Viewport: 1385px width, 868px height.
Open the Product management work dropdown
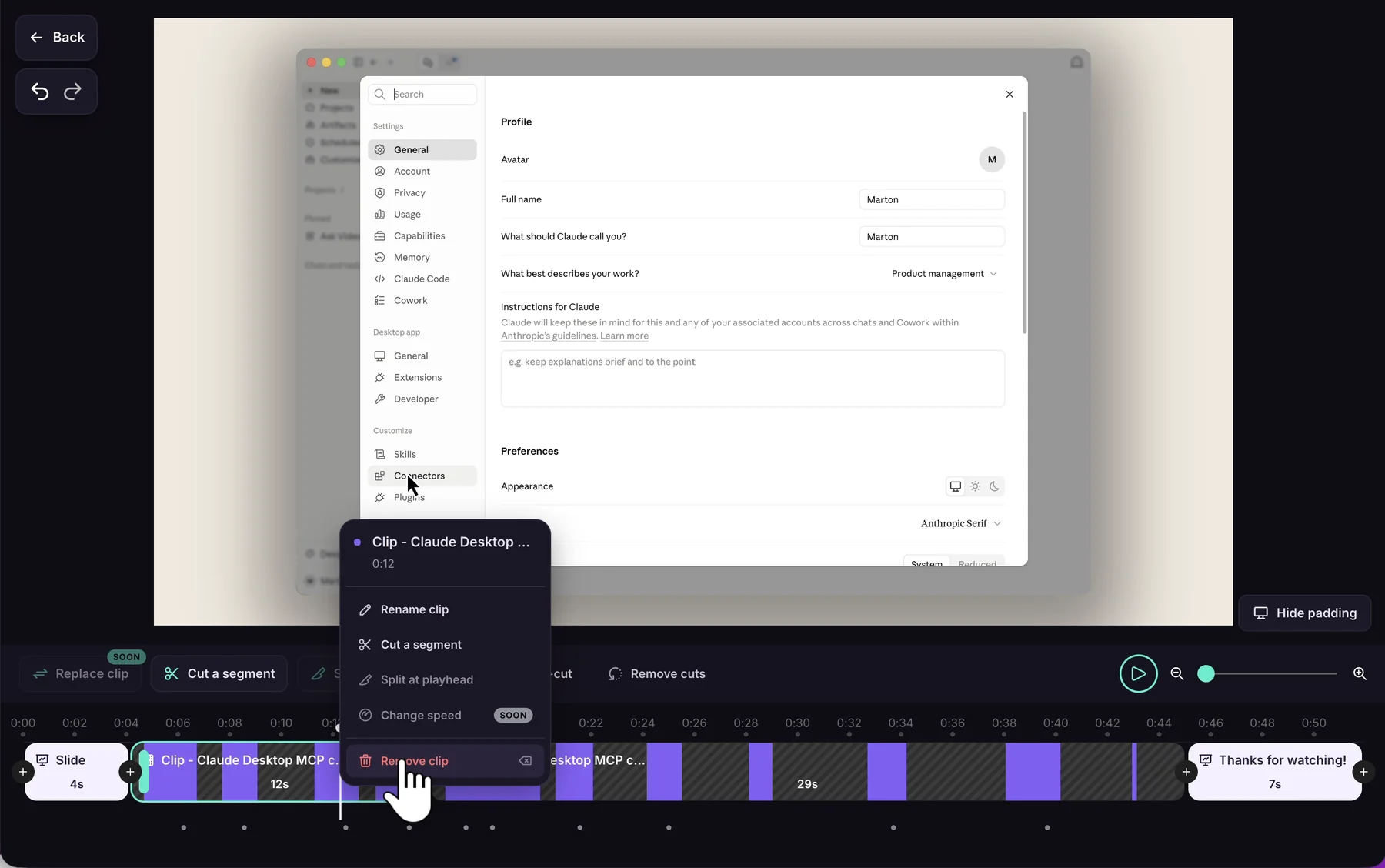point(944,273)
